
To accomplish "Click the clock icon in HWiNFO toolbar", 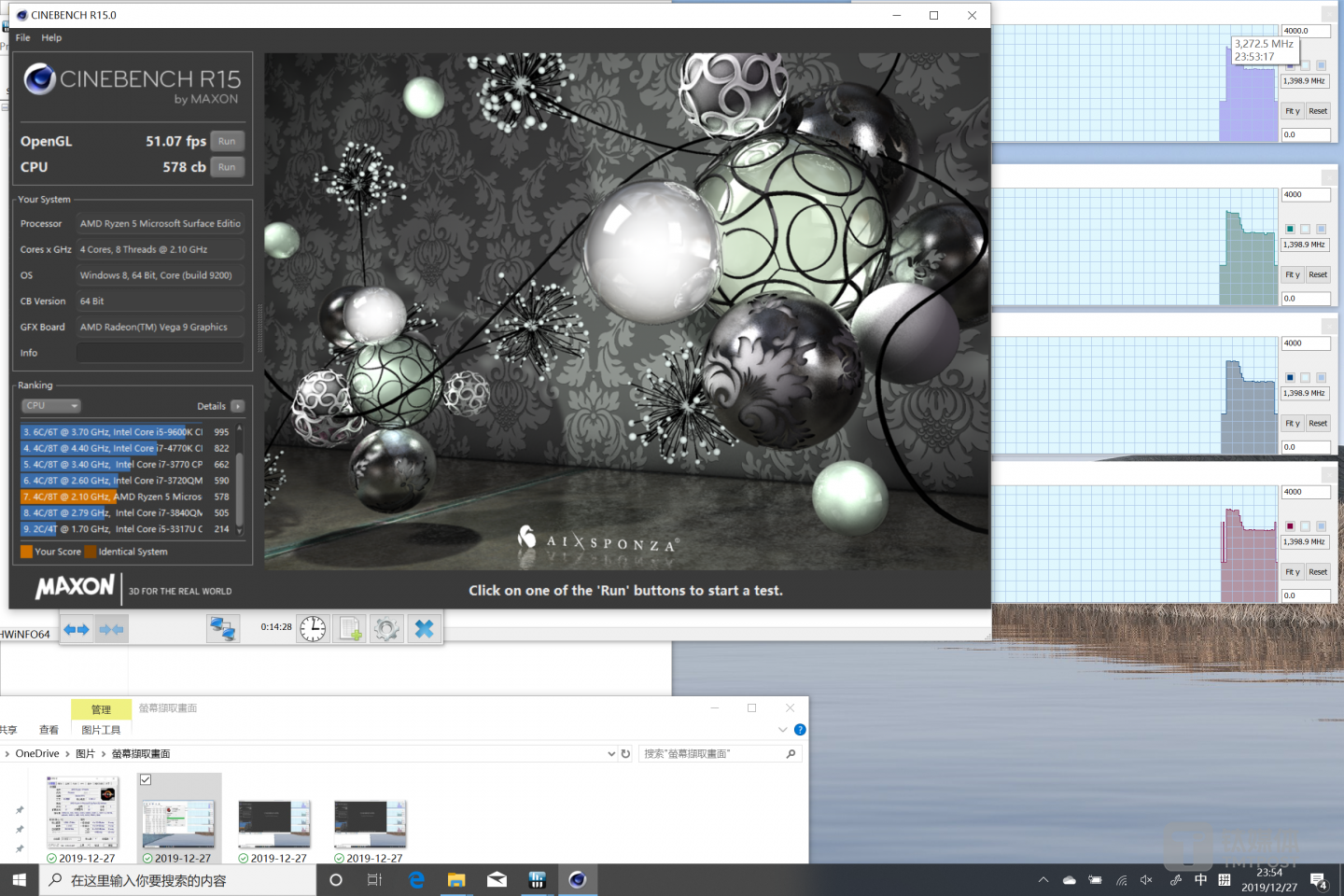I will (312, 628).
